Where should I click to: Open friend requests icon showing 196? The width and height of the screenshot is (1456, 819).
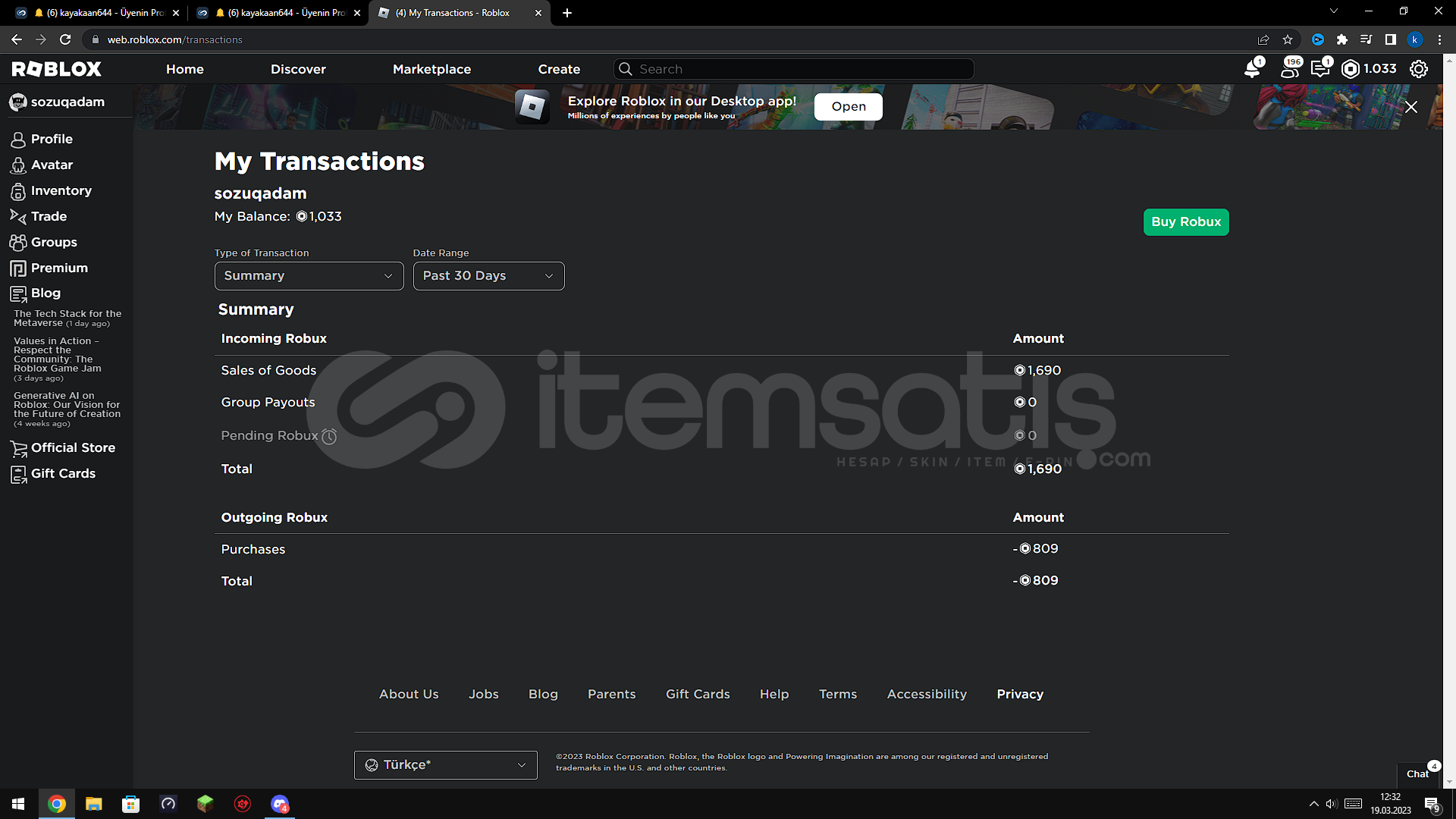(x=1289, y=69)
